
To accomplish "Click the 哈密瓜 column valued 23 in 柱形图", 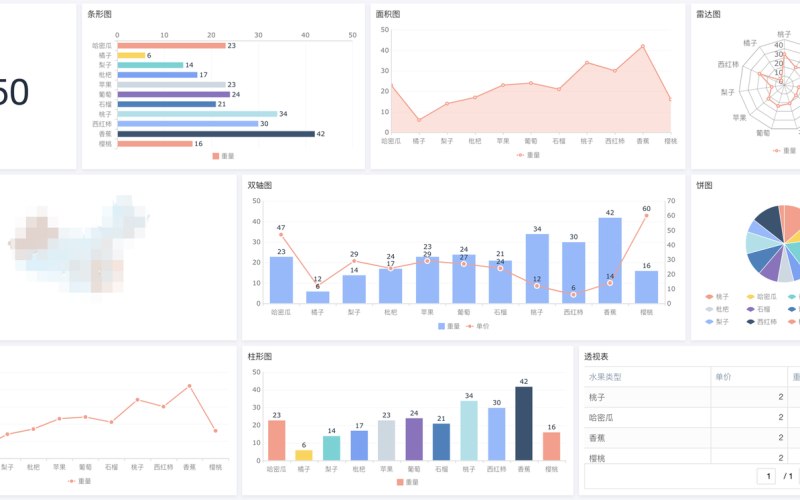I will point(277,440).
